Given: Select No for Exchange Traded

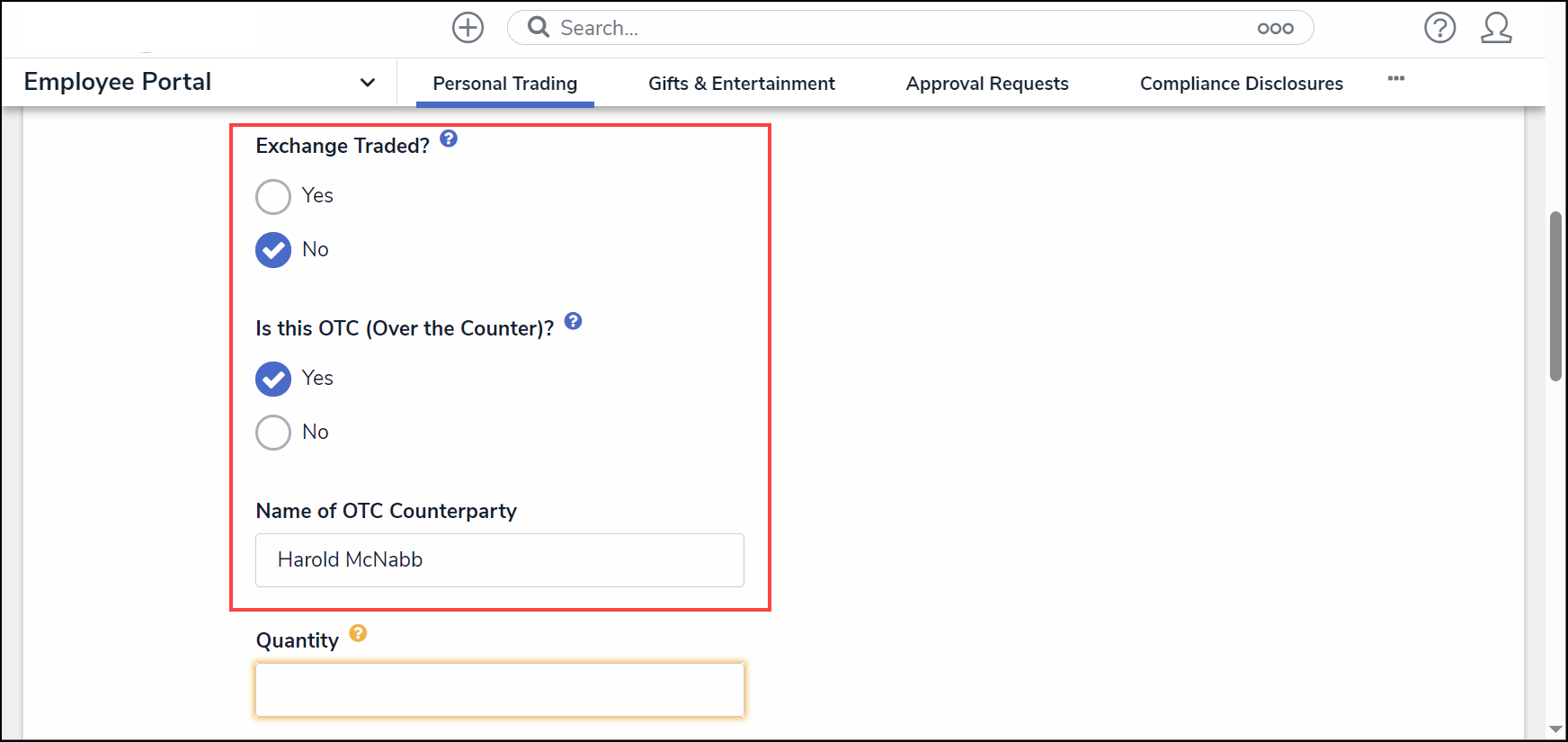Looking at the screenshot, I should pyautogui.click(x=273, y=250).
